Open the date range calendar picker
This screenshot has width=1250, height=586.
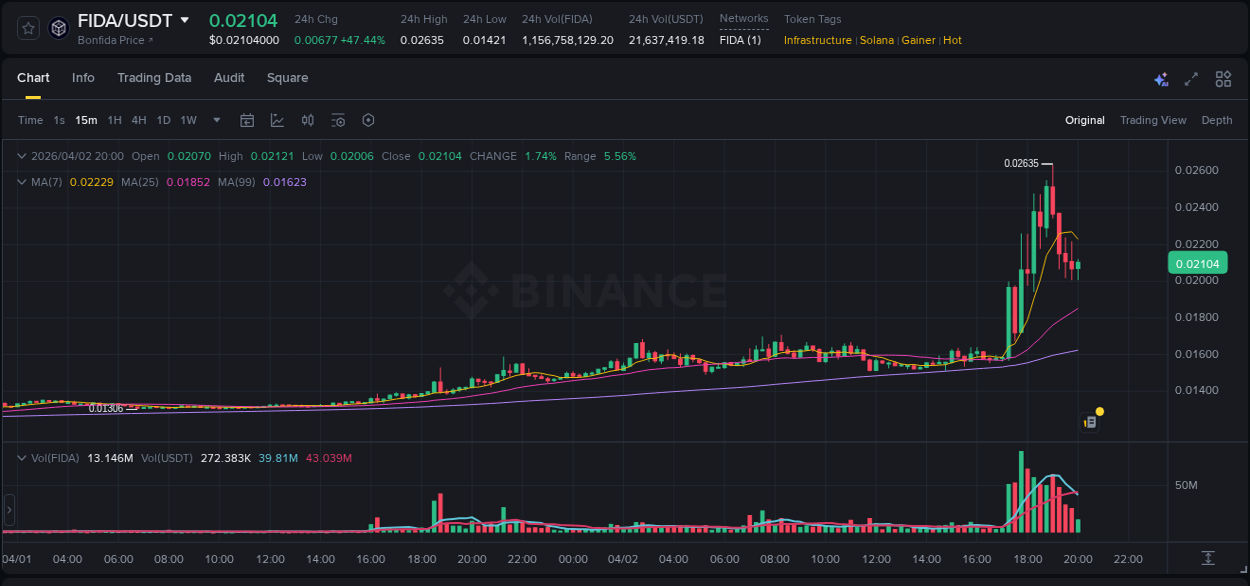[x=247, y=120]
